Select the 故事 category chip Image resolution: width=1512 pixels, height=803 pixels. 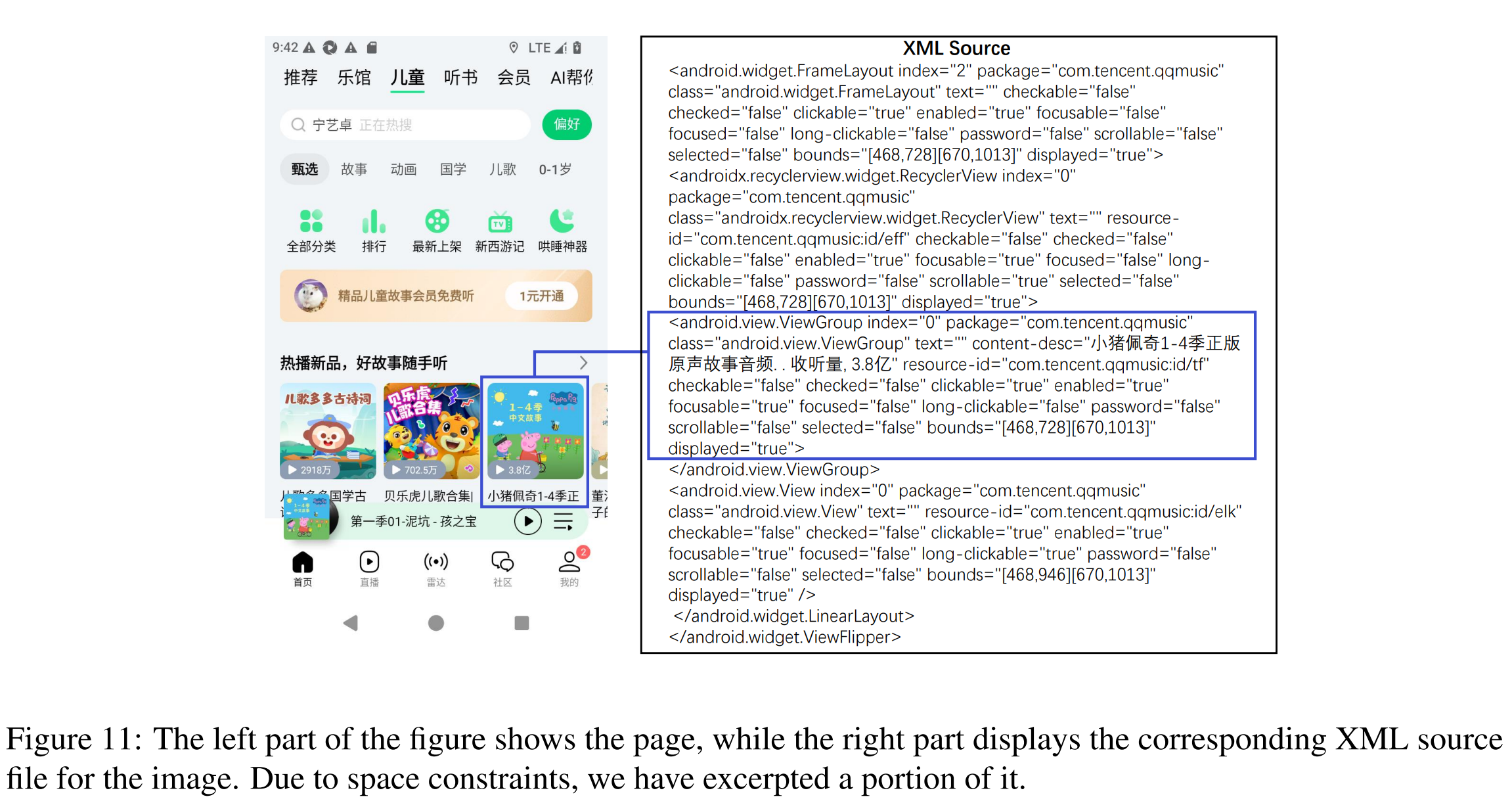(x=354, y=170)
